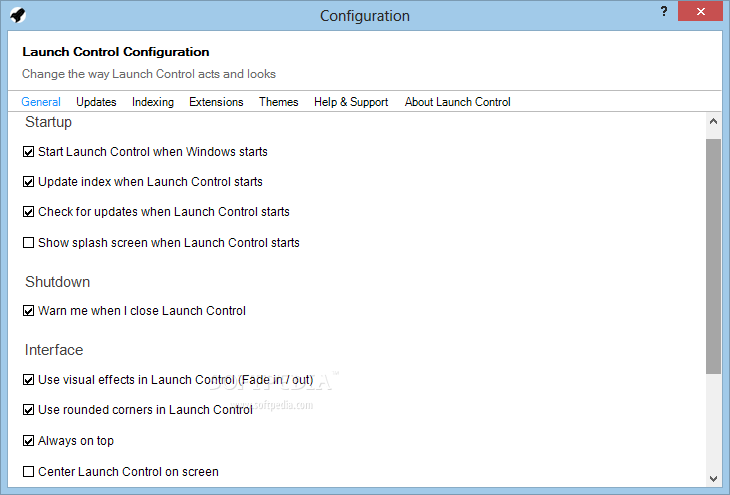Switch to the Updates tab
The height and width of the screenshot is (495, 730).
click(x=96, y=102)
